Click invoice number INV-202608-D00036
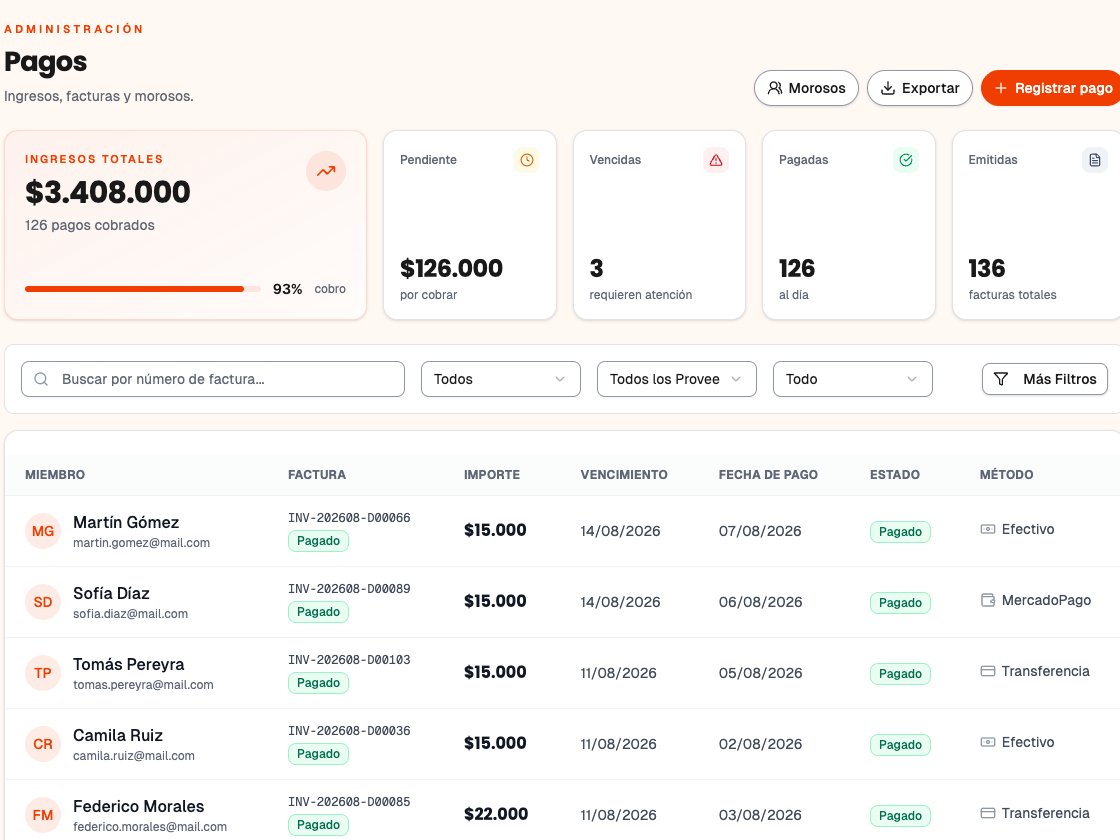Viewport: 1120px width, 840px height. tap(349, 731)
